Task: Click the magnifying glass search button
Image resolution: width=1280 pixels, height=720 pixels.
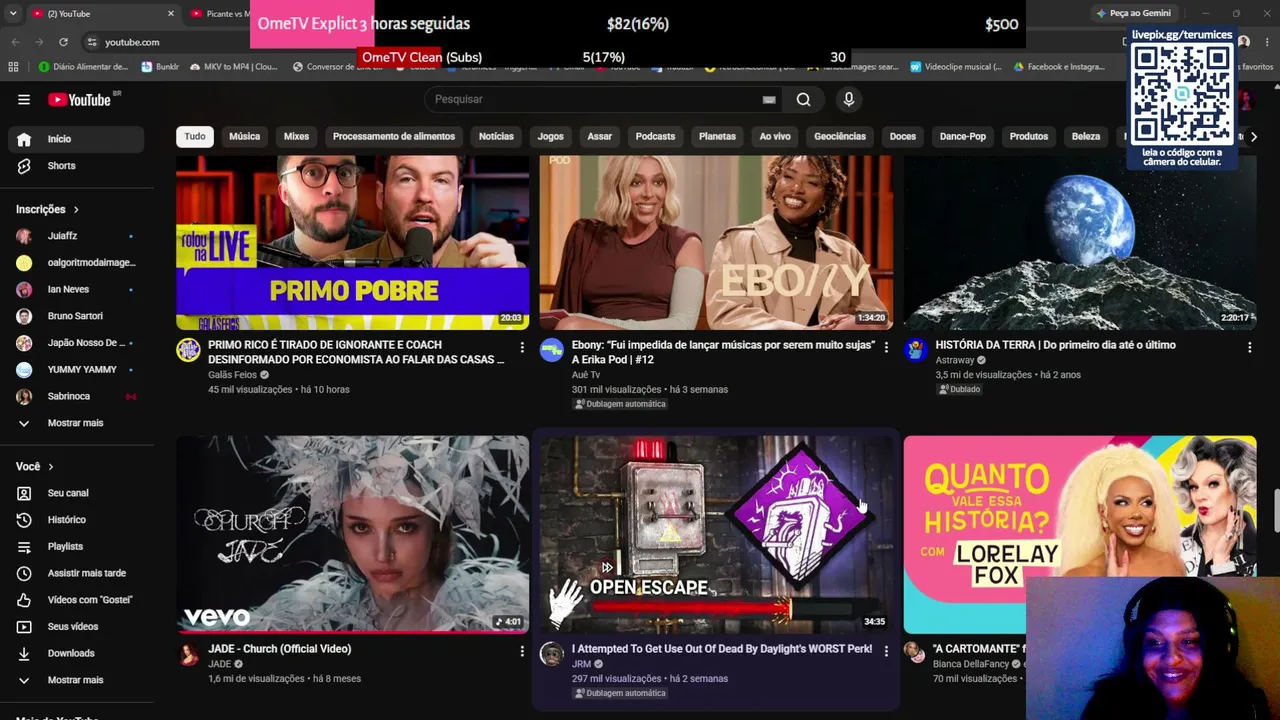Action: [x=804, y=99]
